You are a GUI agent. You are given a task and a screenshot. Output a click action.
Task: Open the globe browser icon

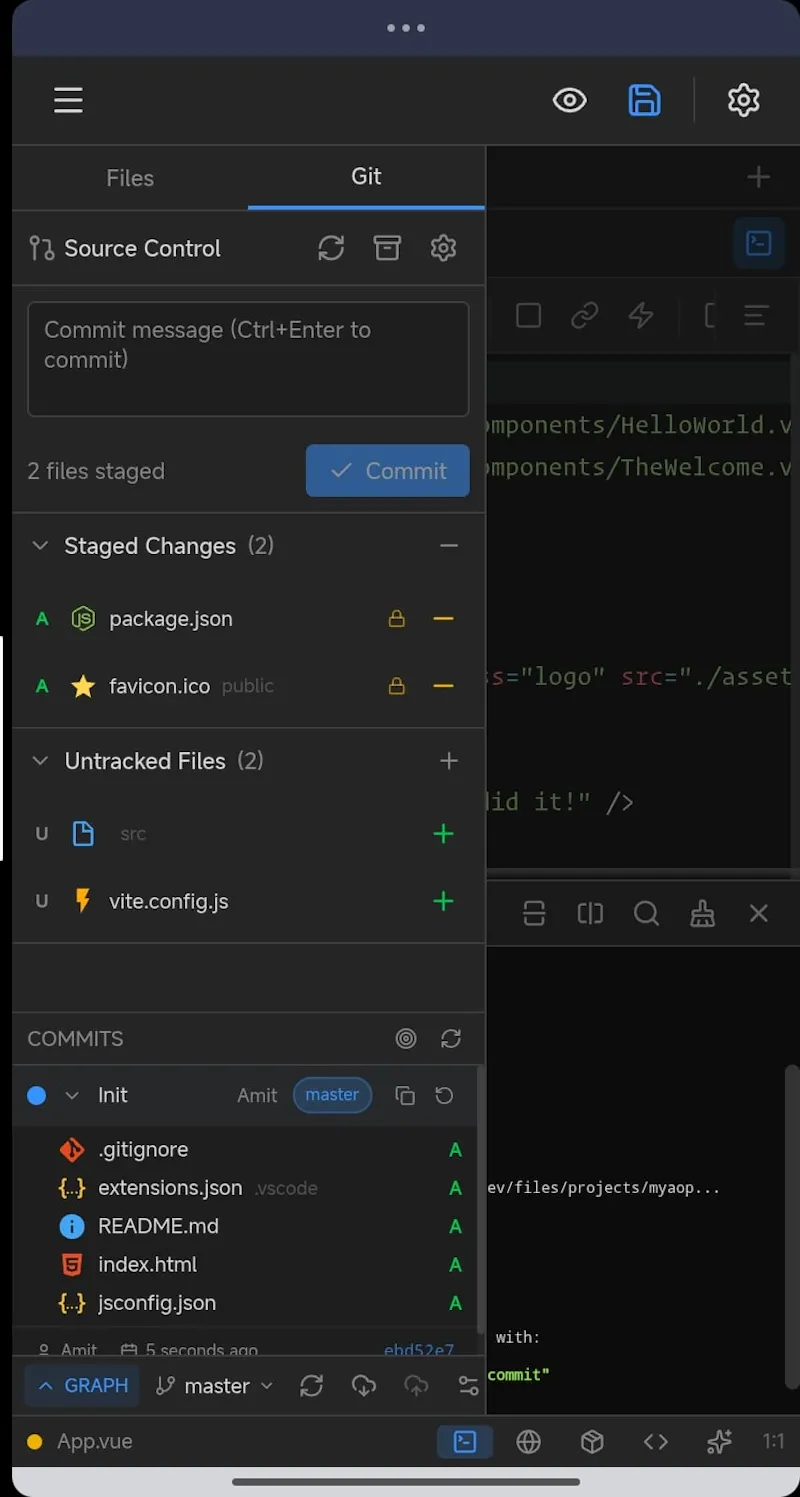tap(529, 1442)
